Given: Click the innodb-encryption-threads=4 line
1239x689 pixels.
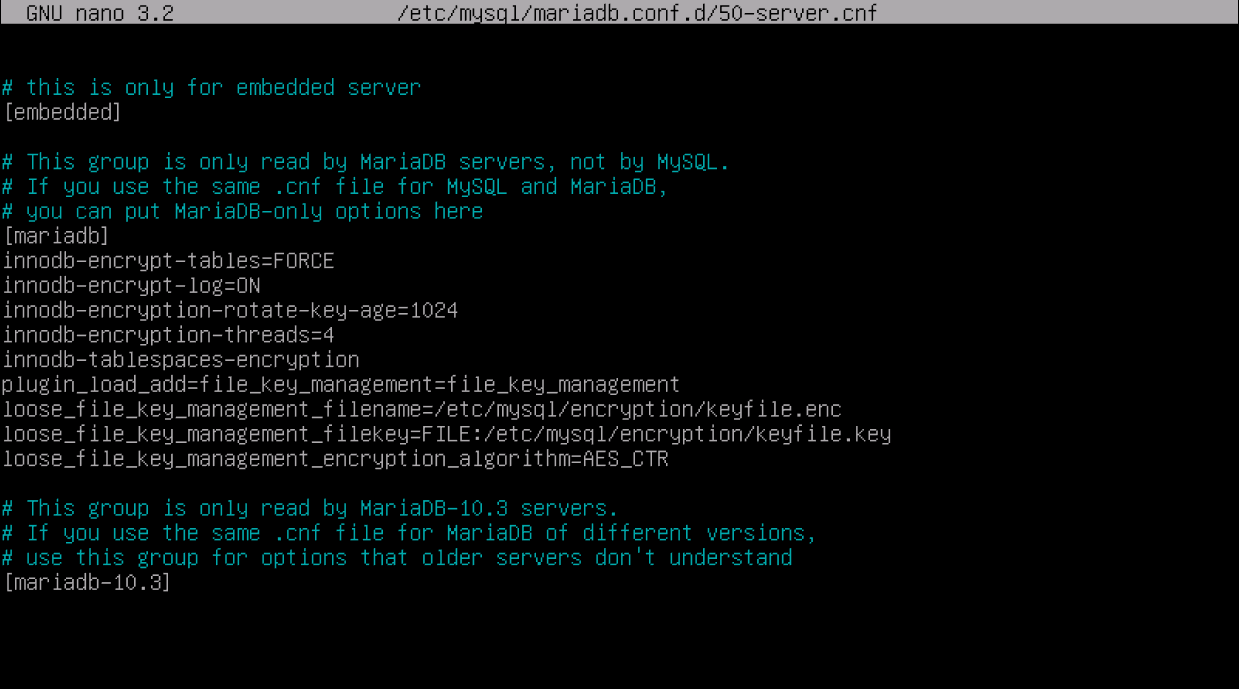Looking at the screenshot, I should point(168,335).
